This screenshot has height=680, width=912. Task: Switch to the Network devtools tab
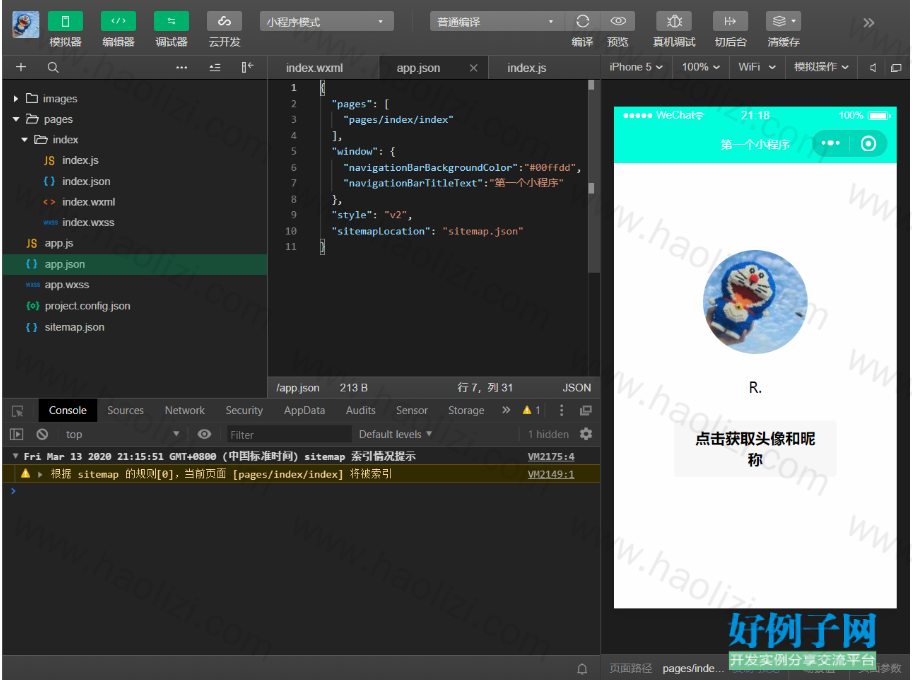pos(184,411)
